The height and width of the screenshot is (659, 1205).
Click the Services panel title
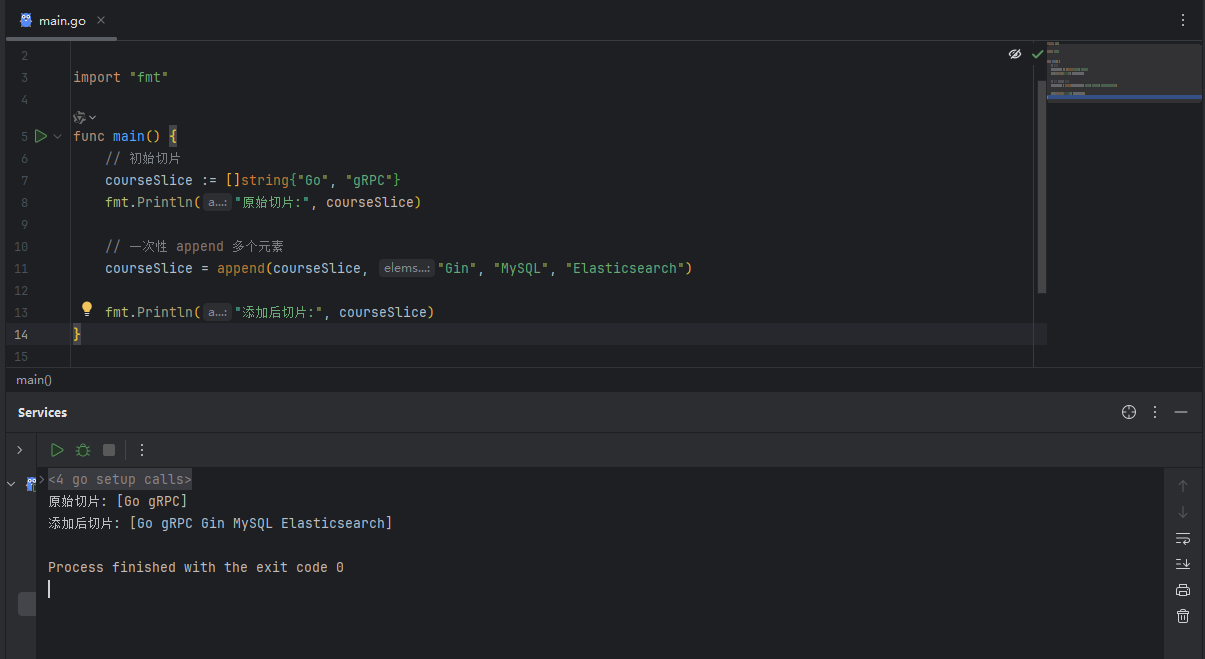43,412
